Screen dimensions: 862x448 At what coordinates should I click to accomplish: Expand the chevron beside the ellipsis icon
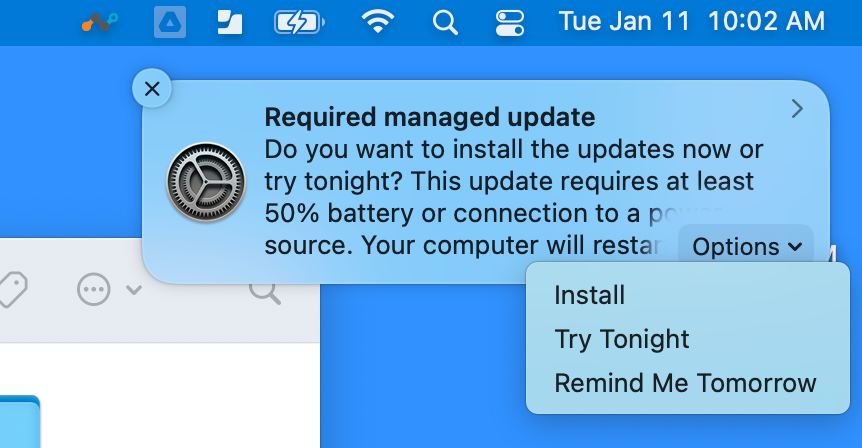coord(134,289)
